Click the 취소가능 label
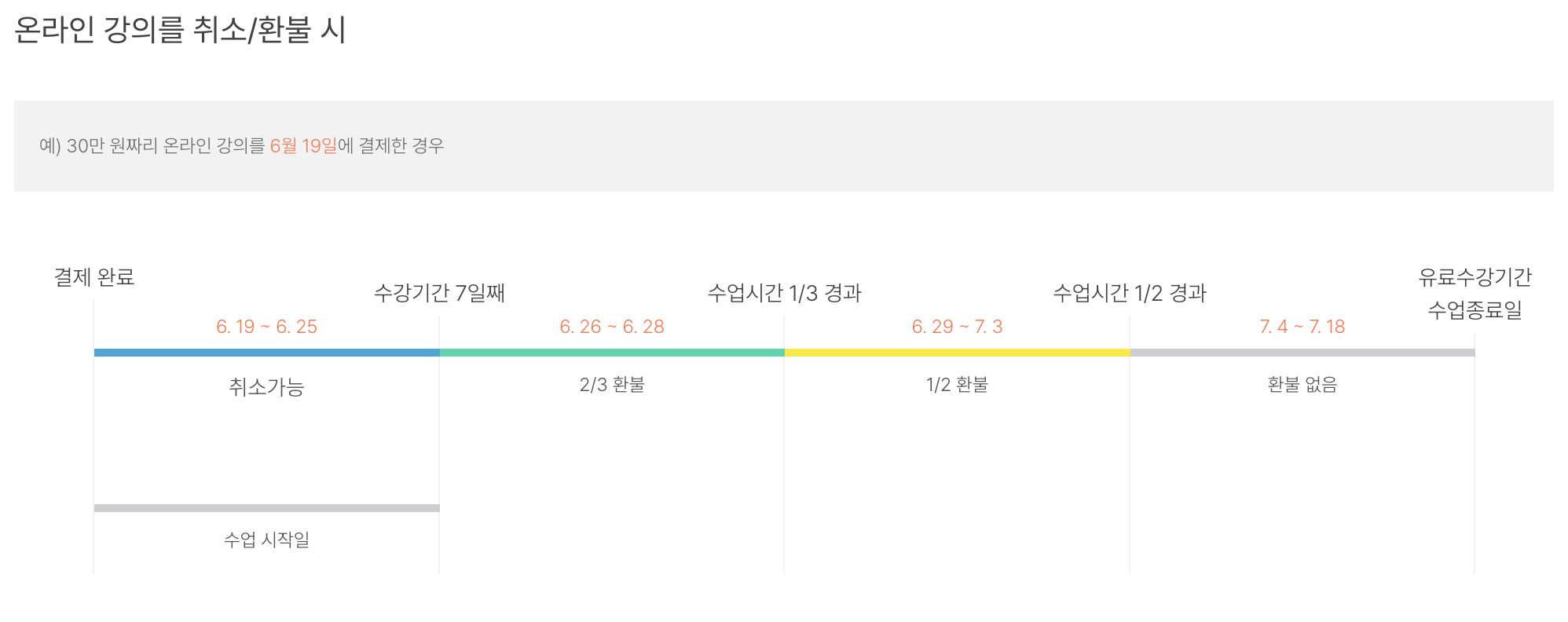Viewport: 1568px width, 622px height. [266, 386]
